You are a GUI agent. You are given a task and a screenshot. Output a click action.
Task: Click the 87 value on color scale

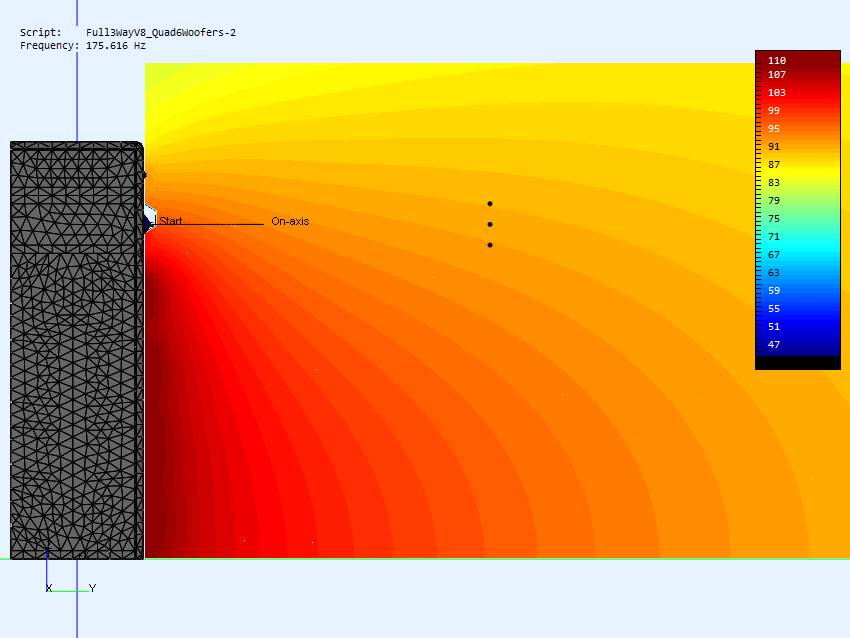pos(774,164)
